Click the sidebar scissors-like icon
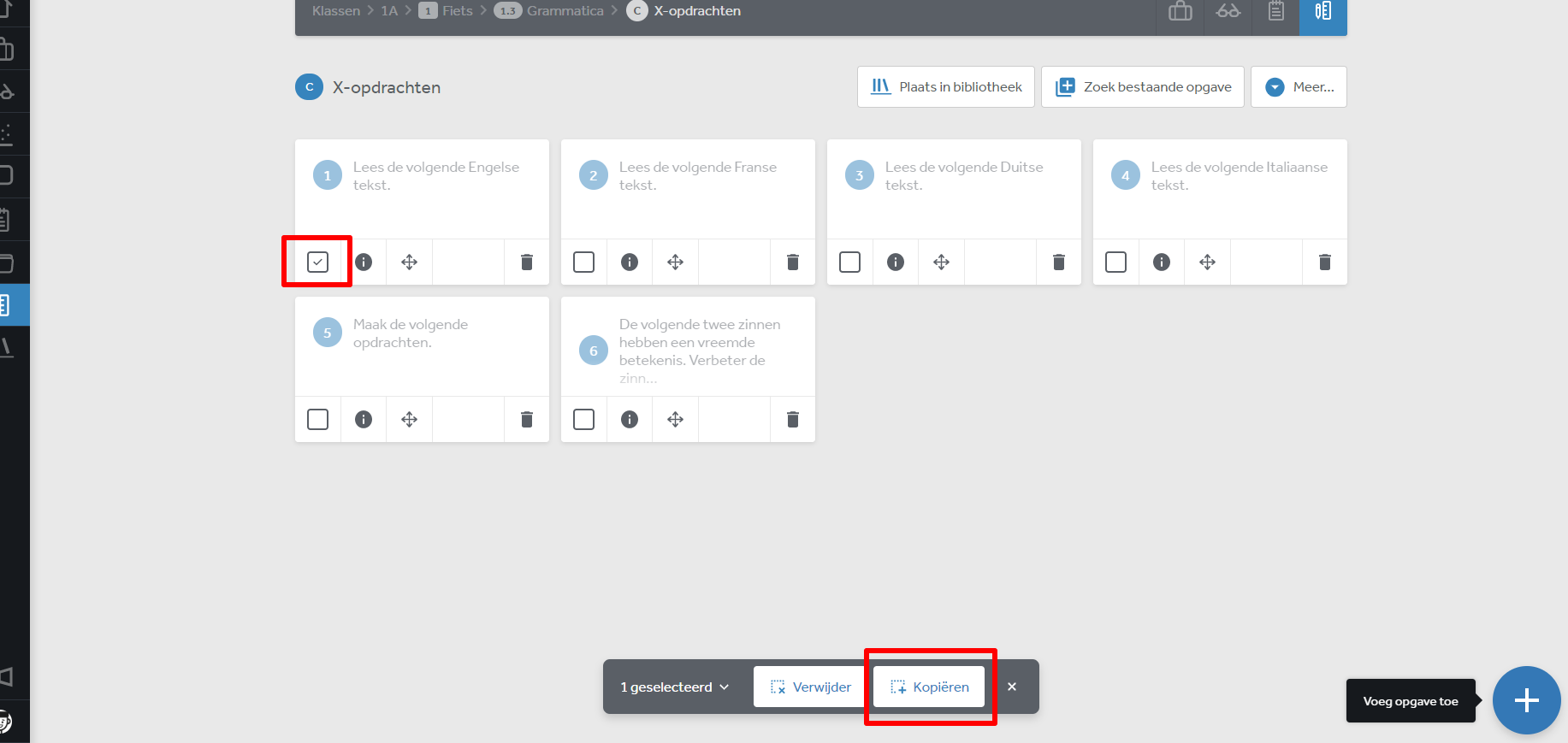1568x743 pixels. coord(7,91)
